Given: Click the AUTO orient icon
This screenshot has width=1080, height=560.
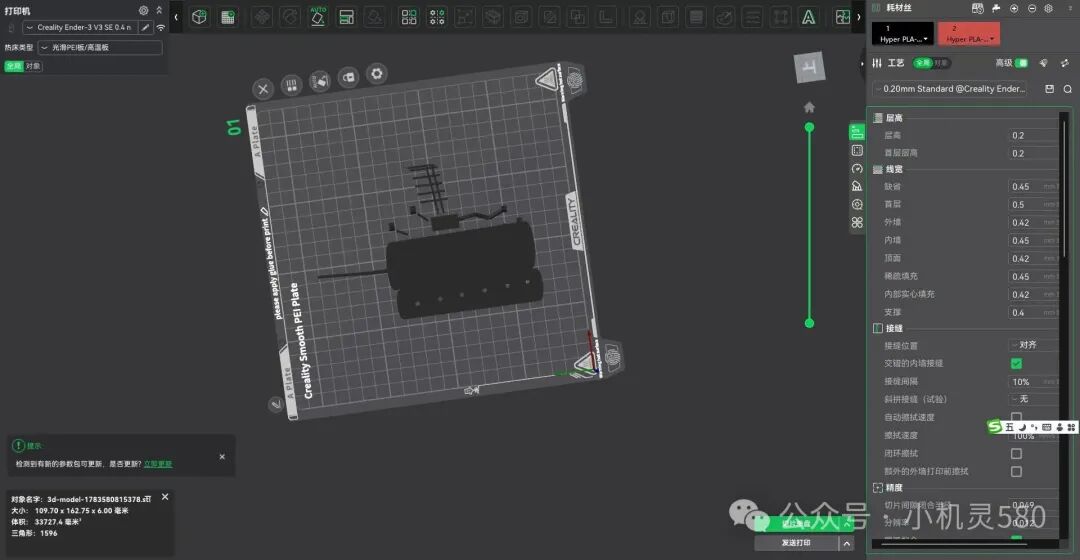Looking at the screenshot, I should point(318,17).
